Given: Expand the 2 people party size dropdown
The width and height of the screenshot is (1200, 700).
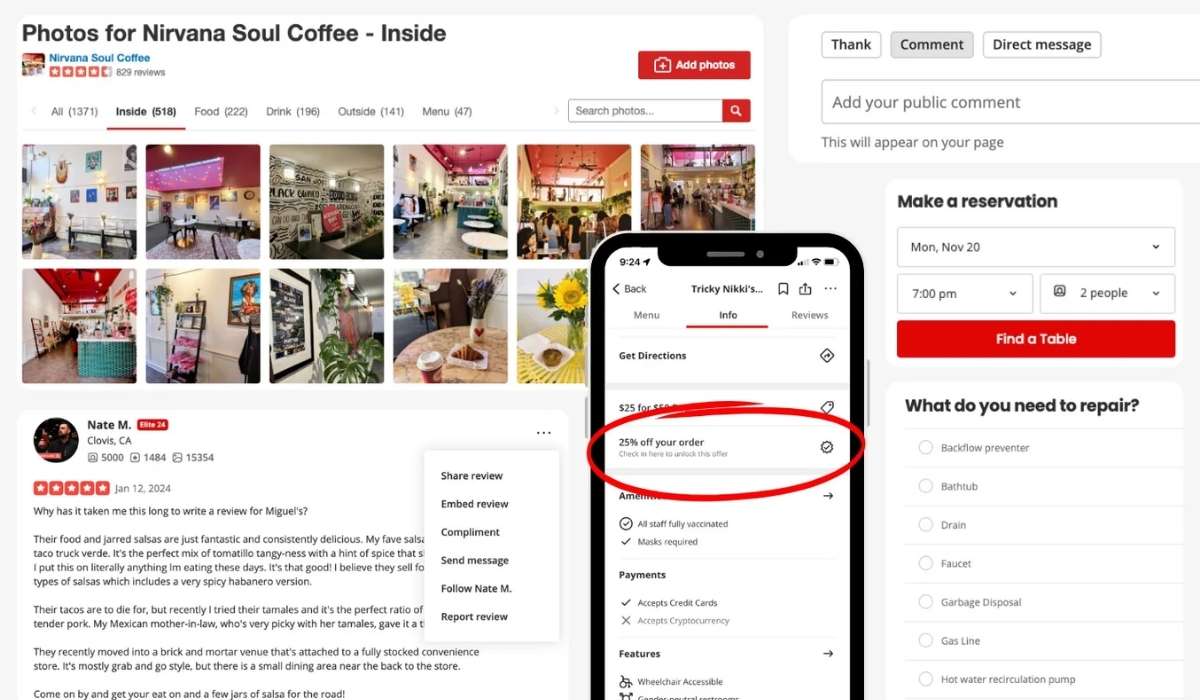Looking at the screenshot, I should pyautogui.click(x=1108, y=294).
